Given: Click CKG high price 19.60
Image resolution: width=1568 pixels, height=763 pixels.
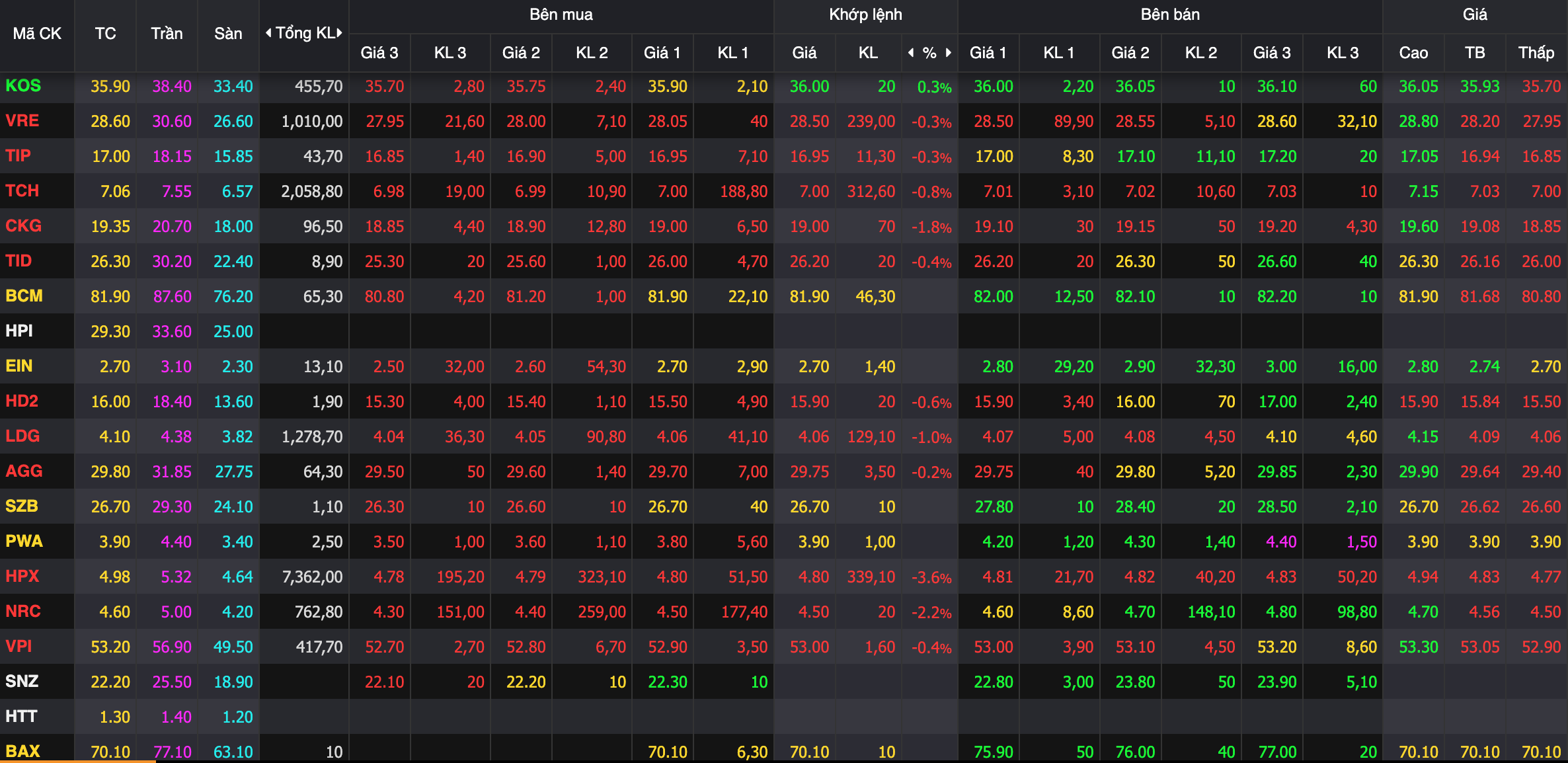Looking at the screenshot, I should click(x=1419, y=227).
